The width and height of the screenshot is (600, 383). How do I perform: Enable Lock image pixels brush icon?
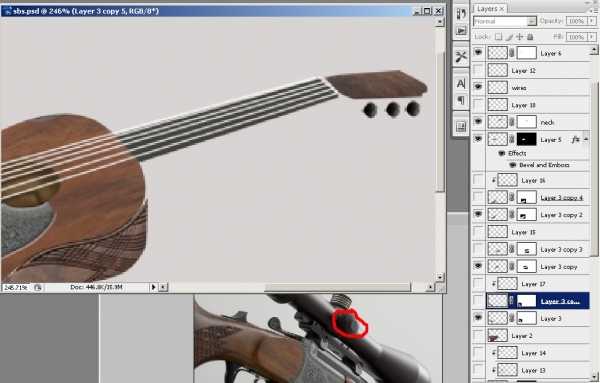coord(509,37)
